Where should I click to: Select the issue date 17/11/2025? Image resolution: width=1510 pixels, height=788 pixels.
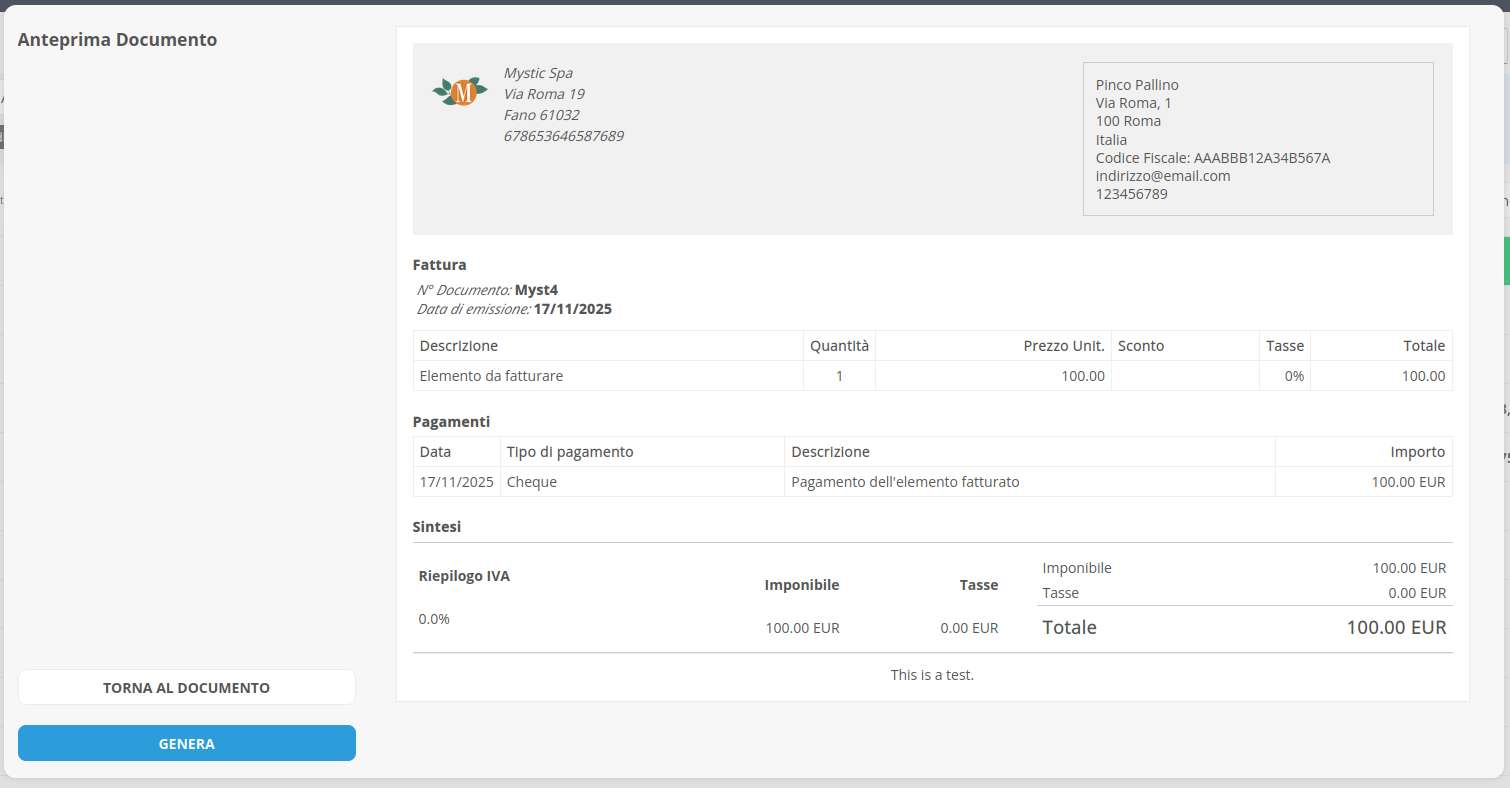(572, 309)
